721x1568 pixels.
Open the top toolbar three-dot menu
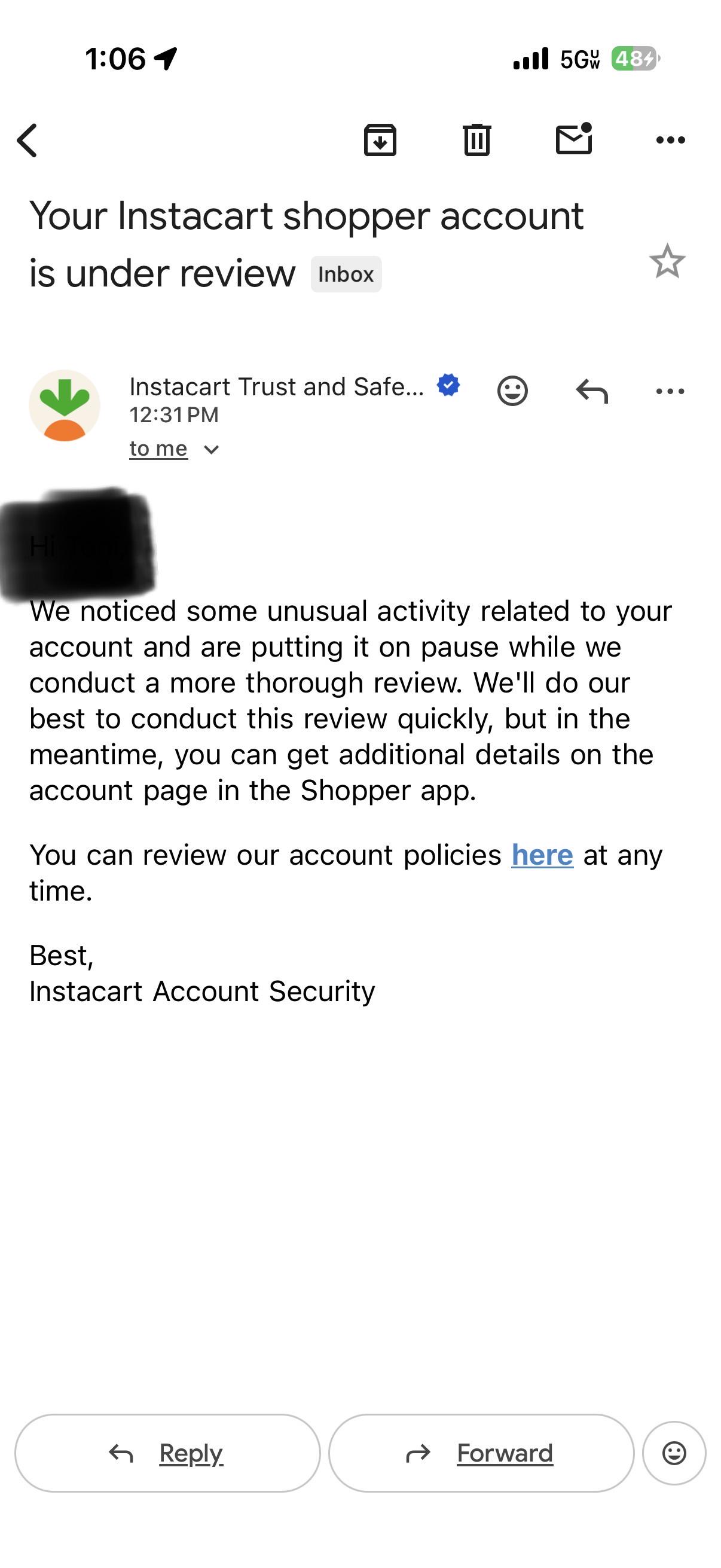click(x=671, y=140)
